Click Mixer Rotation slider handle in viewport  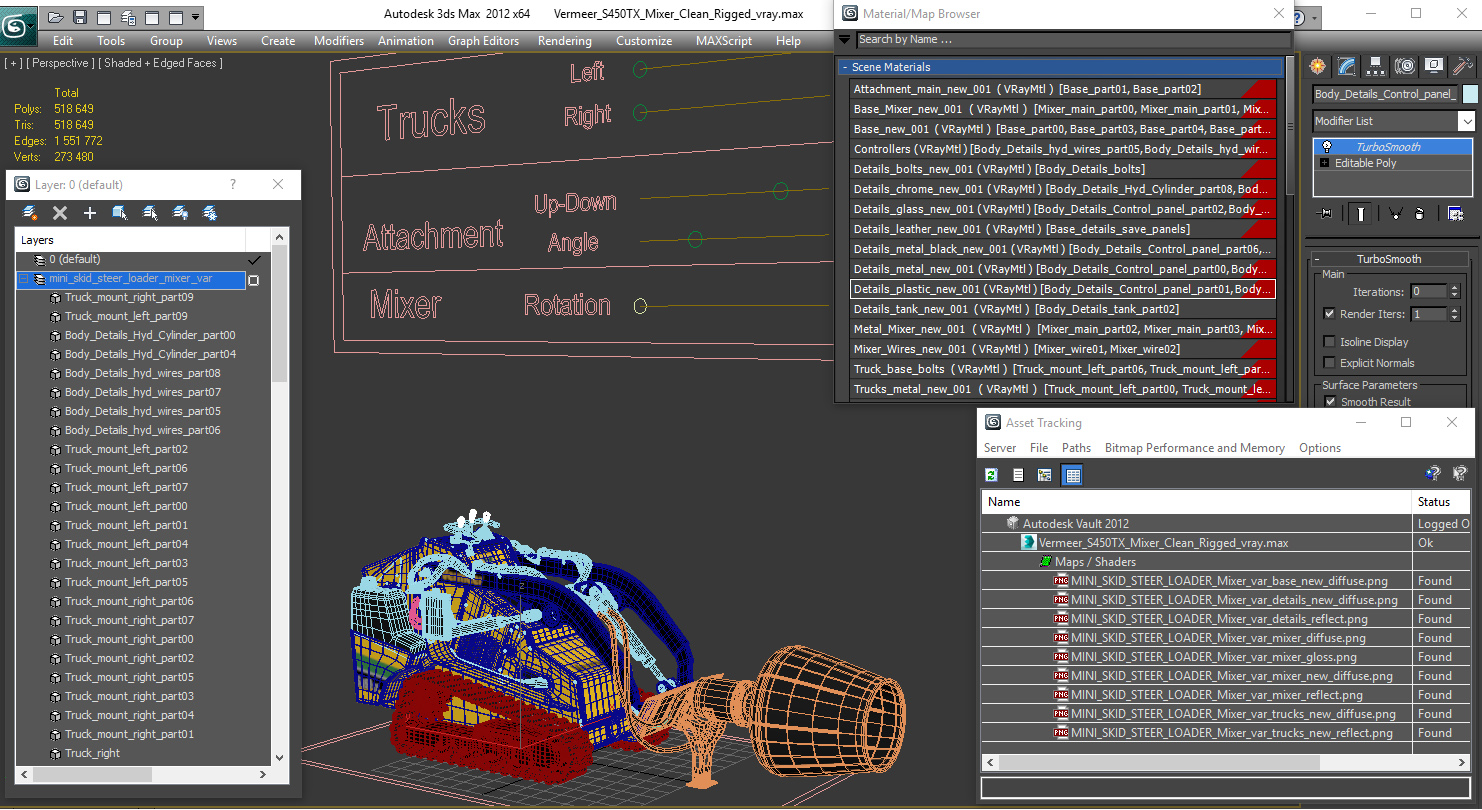[x=640, y=306]
